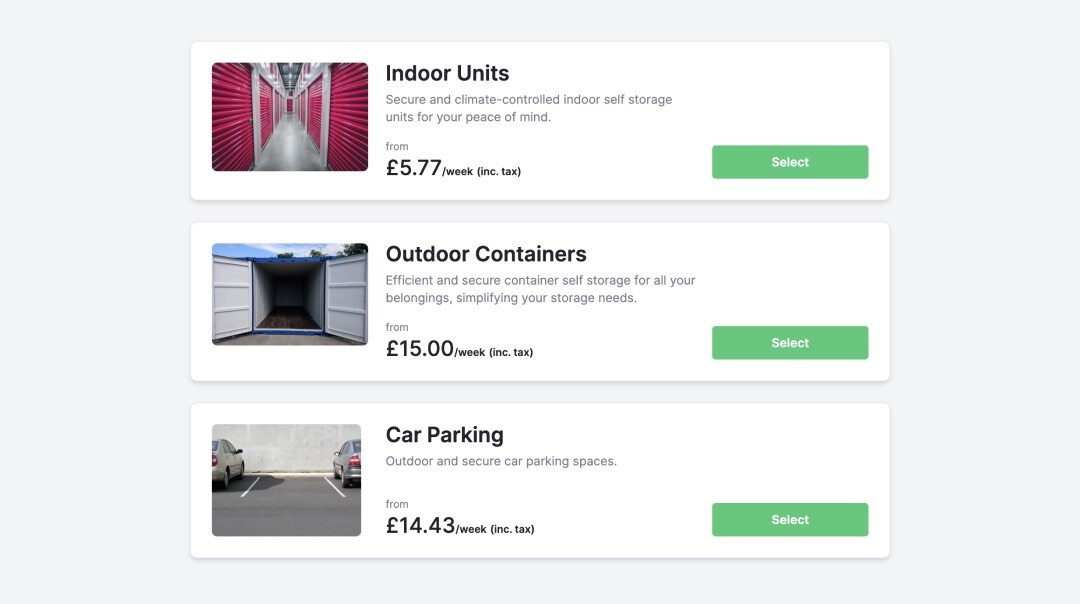
Task: Click the container self storage description text
Action: 540,289
